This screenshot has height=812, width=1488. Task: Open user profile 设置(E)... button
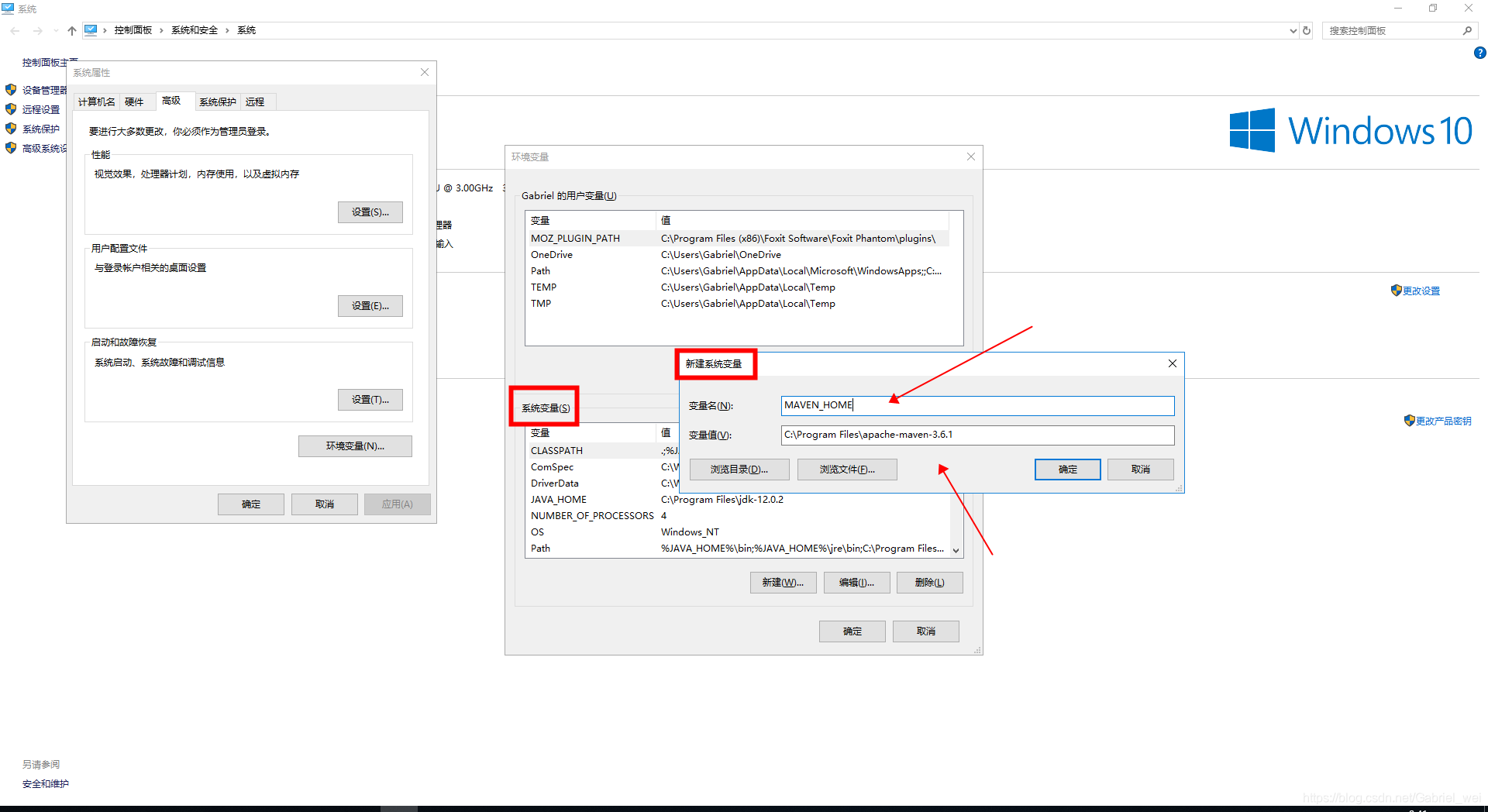(x=370, y=306)
